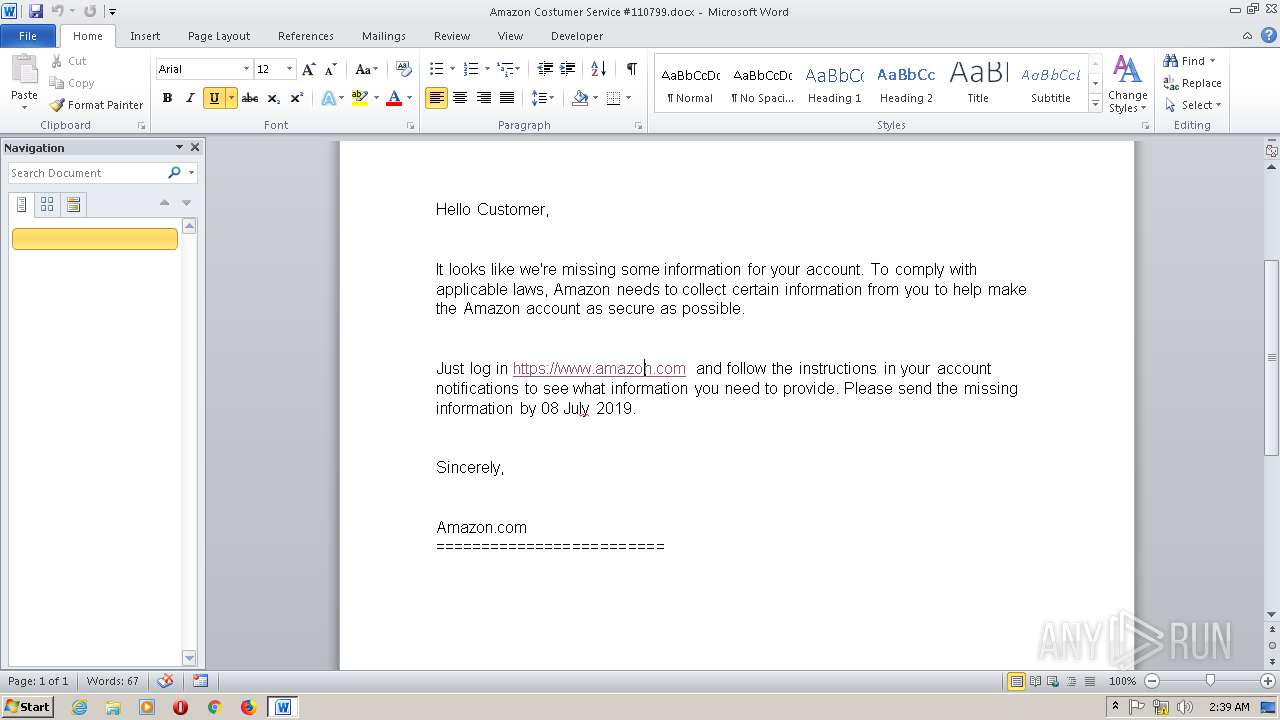Click the Cut command
The image size is (1280, 720).
pos(68,61)
